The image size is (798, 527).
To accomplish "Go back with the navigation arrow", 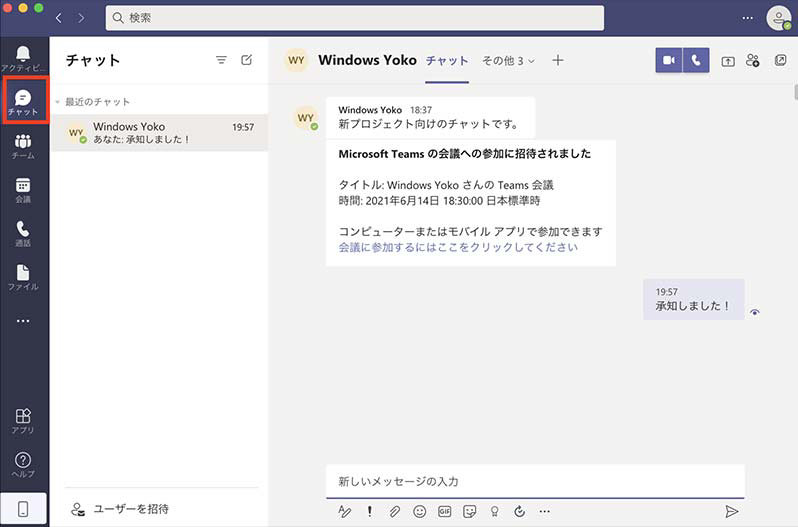I will click(59, 18).
